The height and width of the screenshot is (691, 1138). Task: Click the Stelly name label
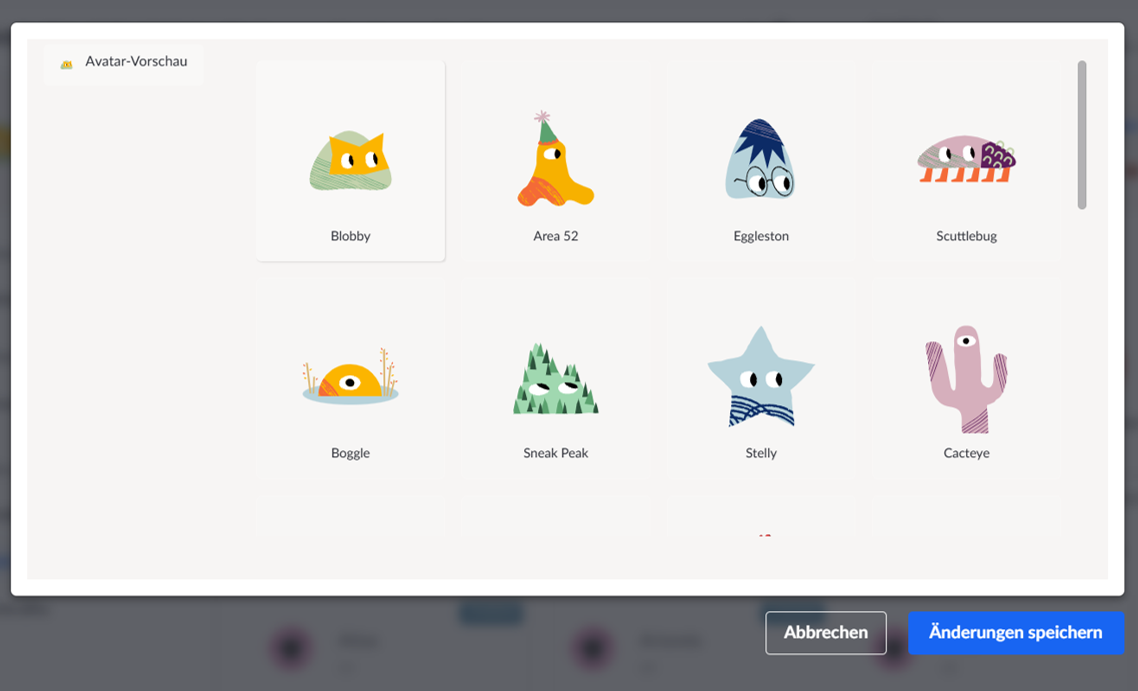click(761, 453)
